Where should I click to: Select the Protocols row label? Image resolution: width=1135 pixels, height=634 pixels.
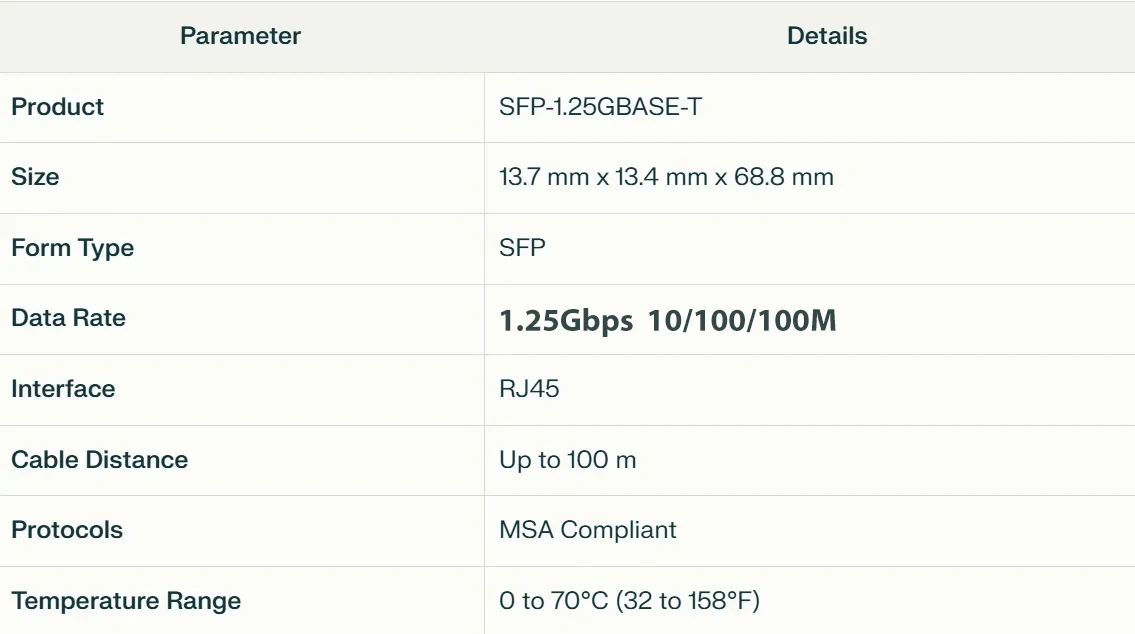click(67, 530)
